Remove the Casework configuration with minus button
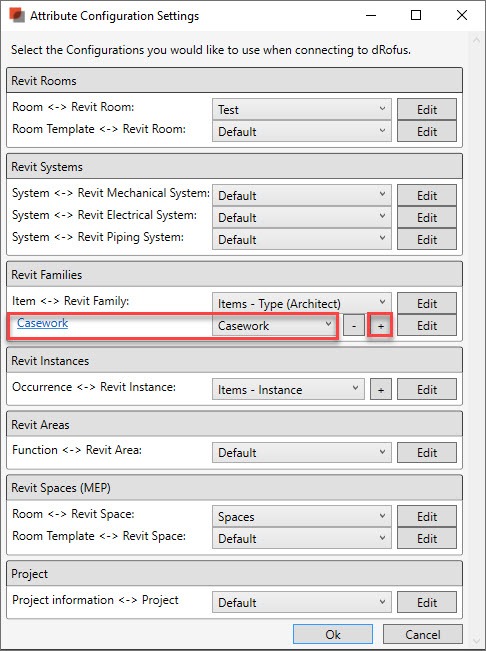This screenshot has height=651, width=486. click(354, 326)
